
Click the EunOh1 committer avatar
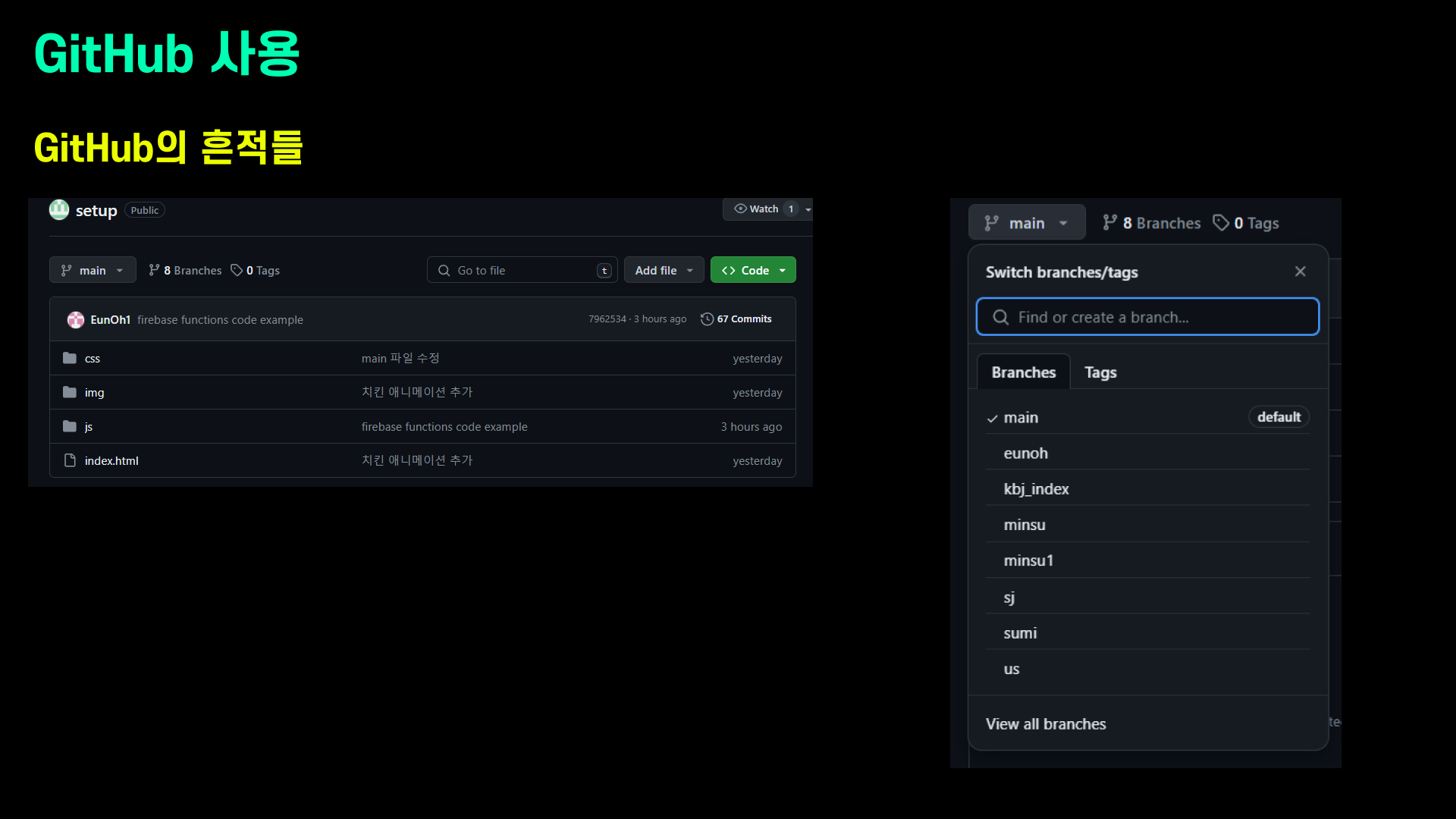tap(76, 320)
